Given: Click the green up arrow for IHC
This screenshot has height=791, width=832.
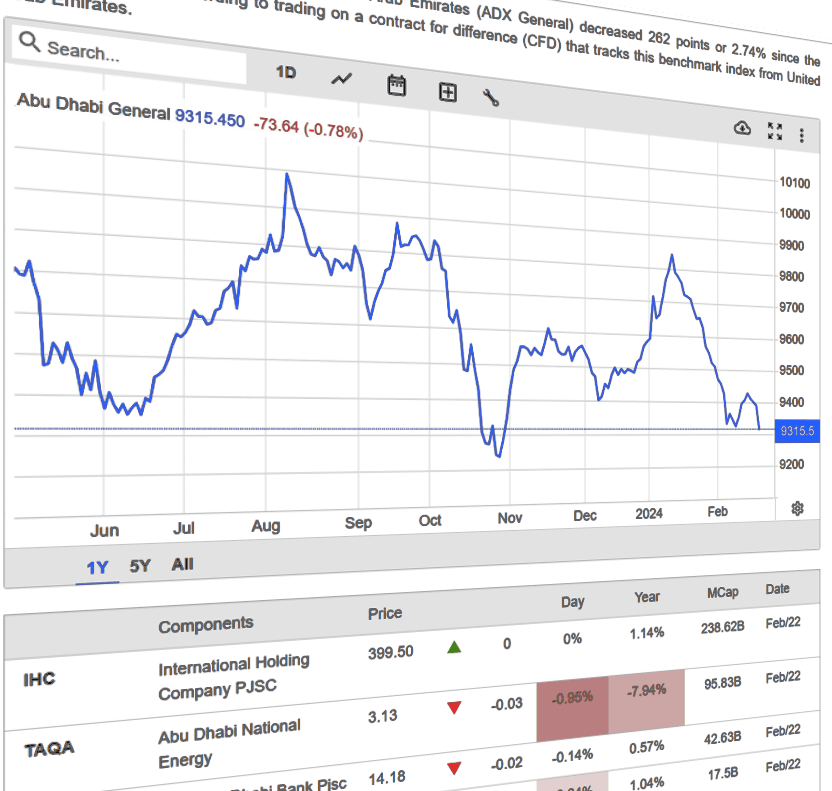Looking at the screenshot, I should coord(454,647).
